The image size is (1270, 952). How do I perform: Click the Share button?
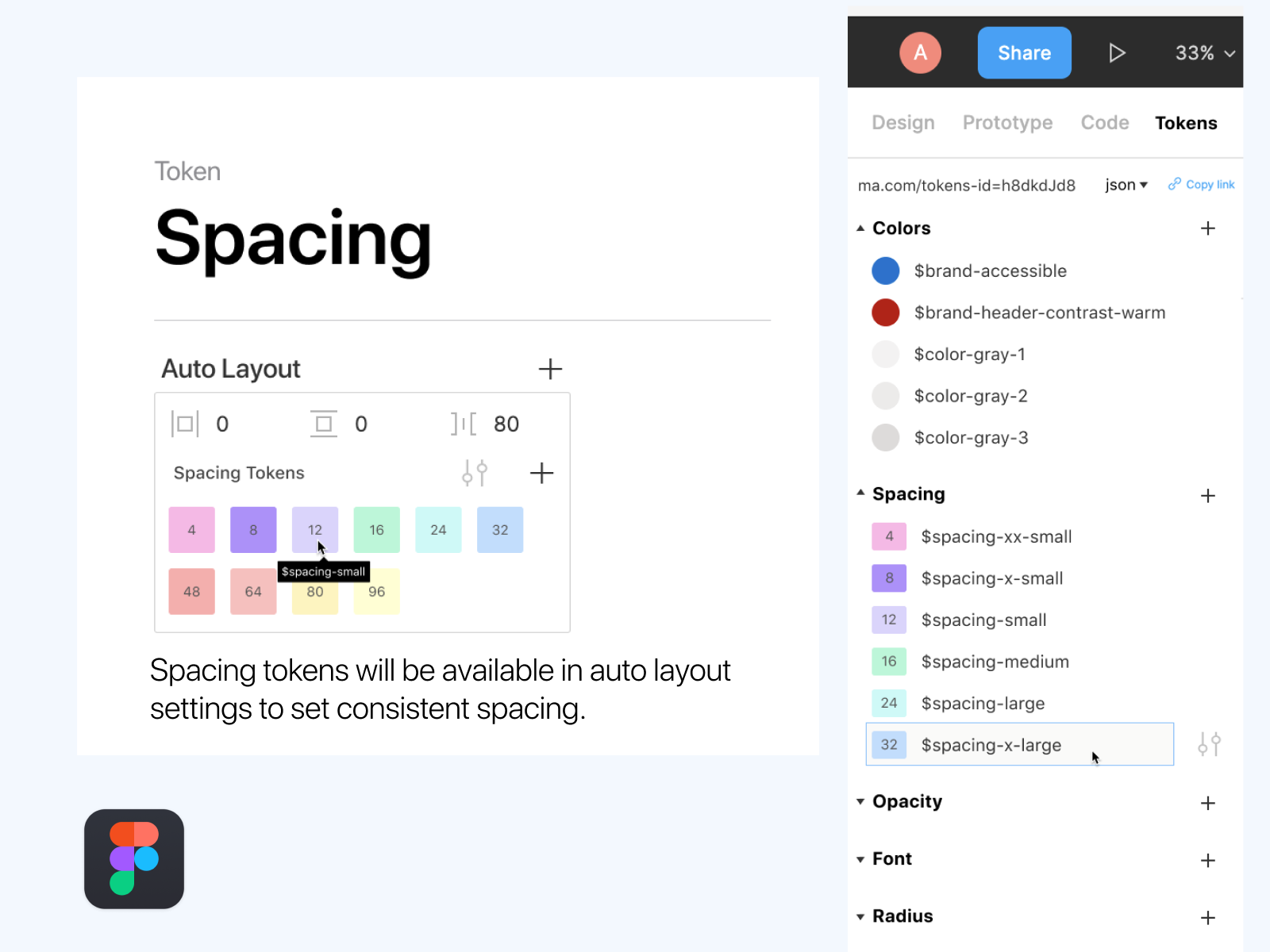click(1024, 52)
